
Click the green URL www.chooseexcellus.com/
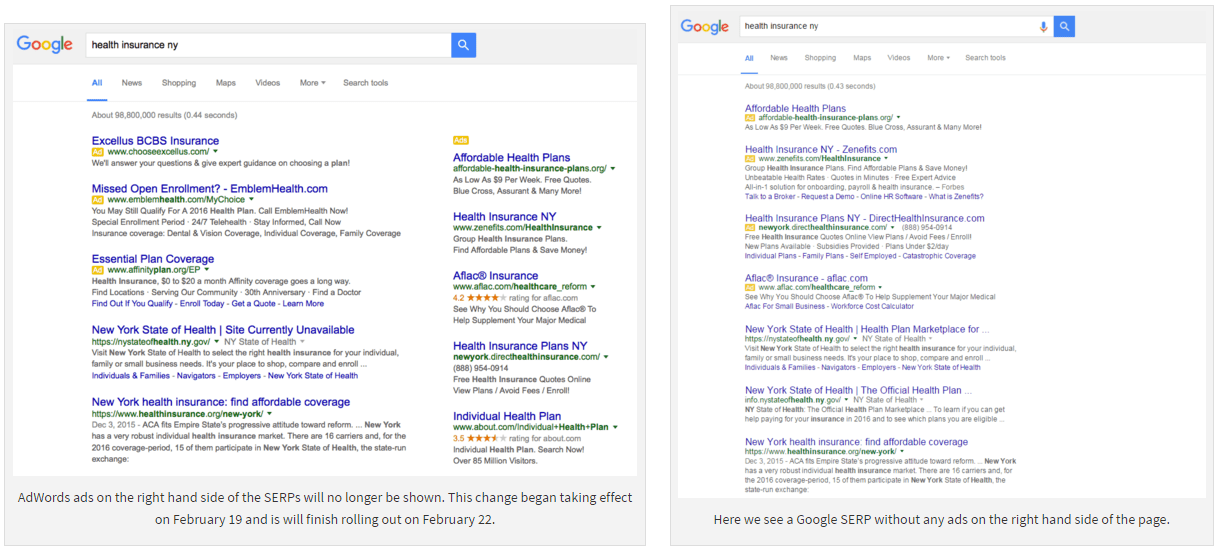pyautogui.click(x=158, y=152)
